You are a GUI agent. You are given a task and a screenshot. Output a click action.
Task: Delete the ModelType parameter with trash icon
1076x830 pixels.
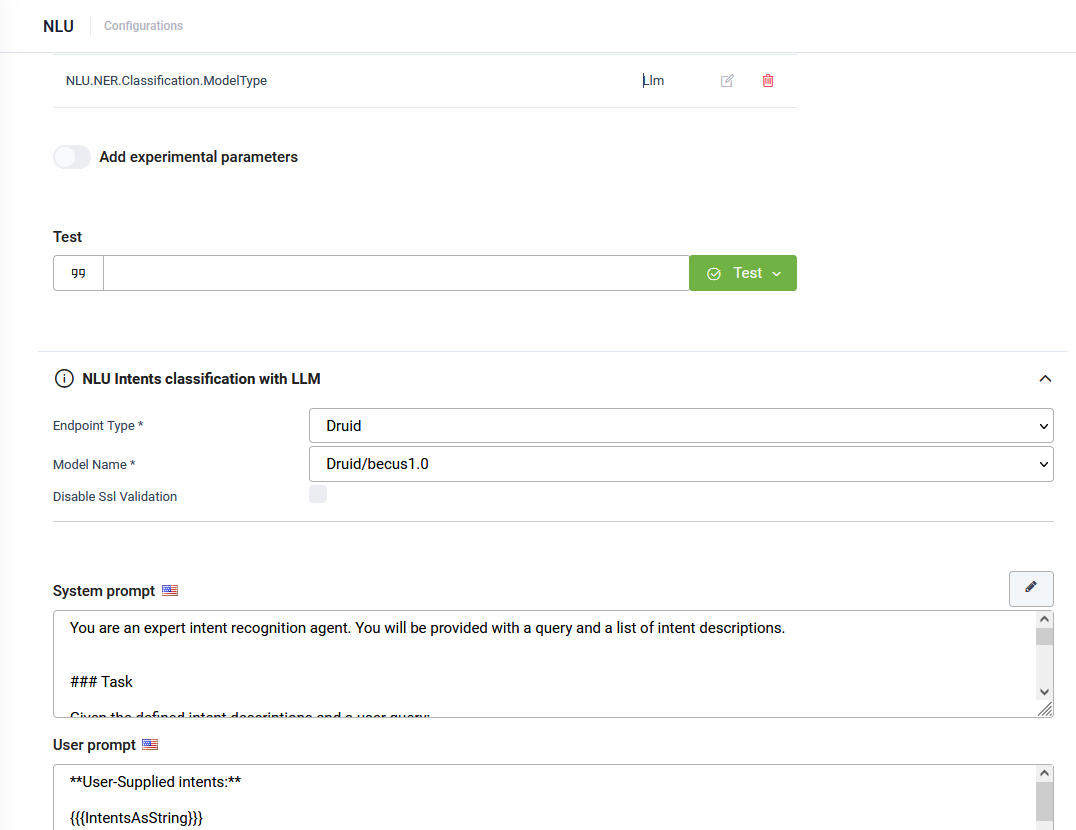(x=768, y=81)
